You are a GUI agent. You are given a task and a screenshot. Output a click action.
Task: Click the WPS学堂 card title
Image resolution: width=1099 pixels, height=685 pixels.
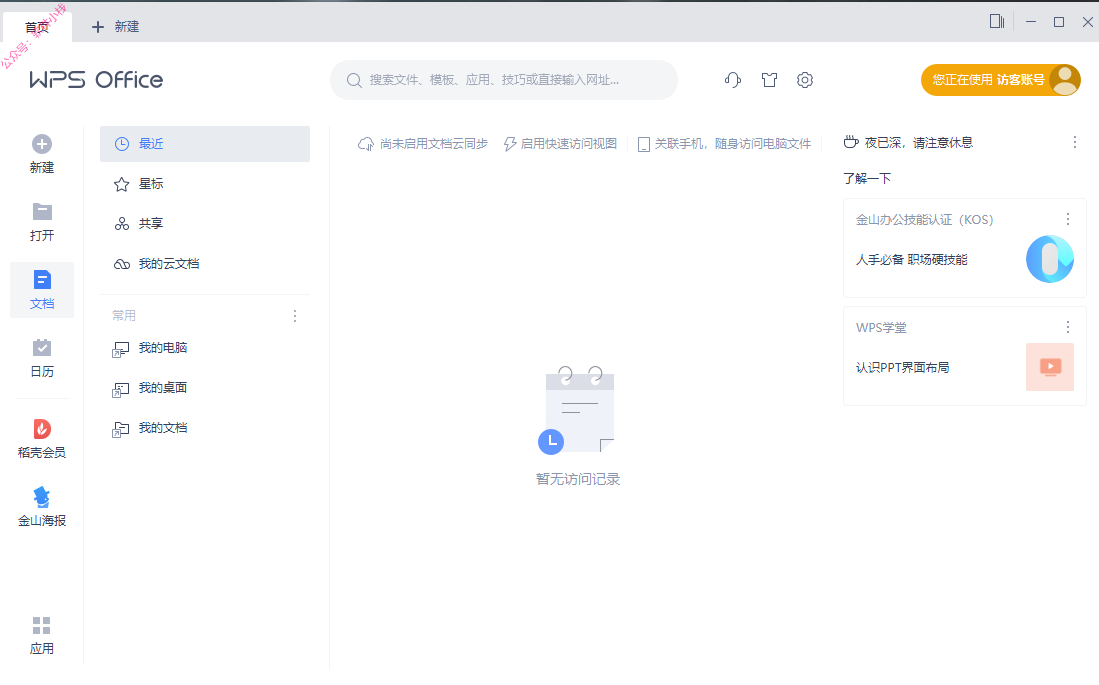(x=881, y=328)
